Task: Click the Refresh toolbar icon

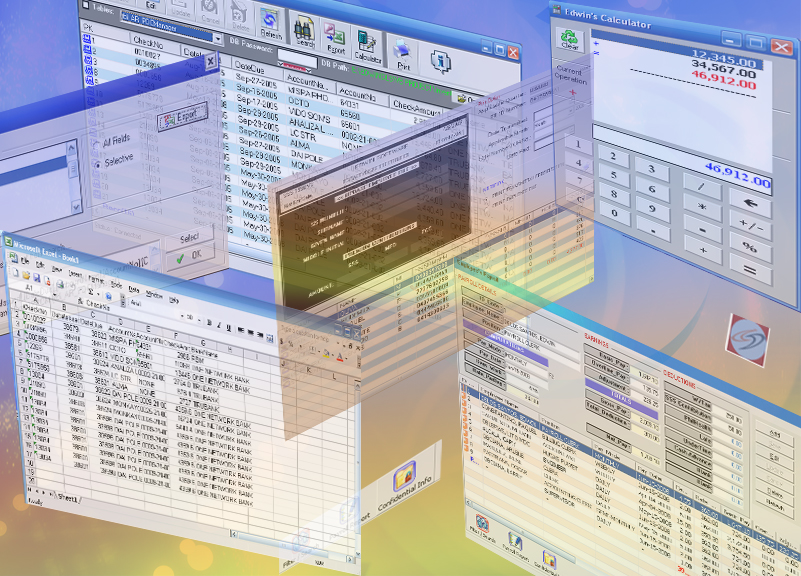Action: coord(269,24)
